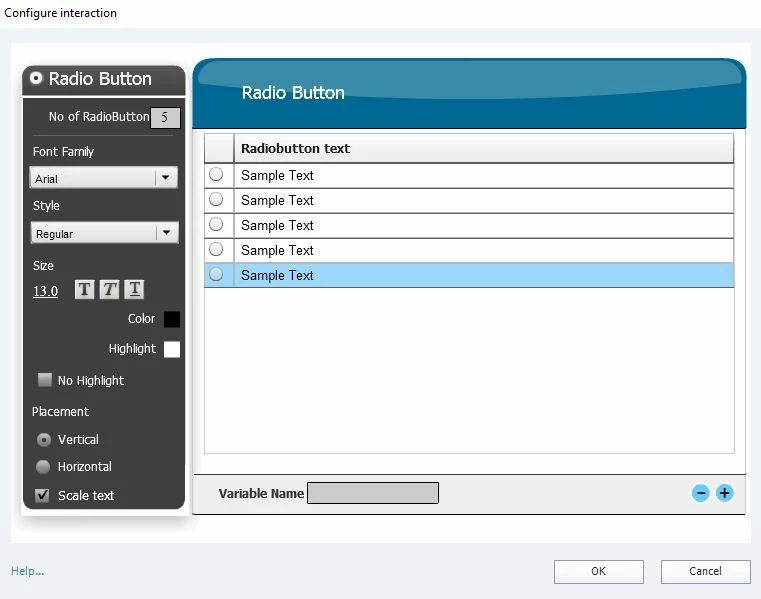Open the Highlight color swatch
This screenshot has height=599, width=761.
172,349
